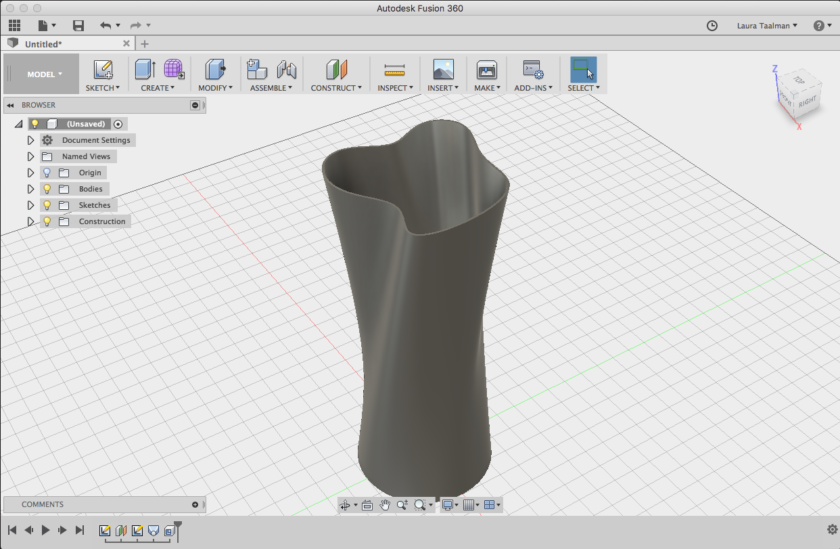The width and height of the screenshot is (840, 549).
Task: Open the INSPECT menu
Action: point(395,88)
